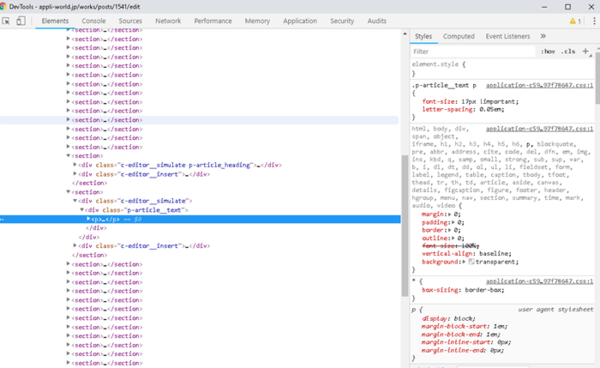Open the Performance tab

click(213, 21)
